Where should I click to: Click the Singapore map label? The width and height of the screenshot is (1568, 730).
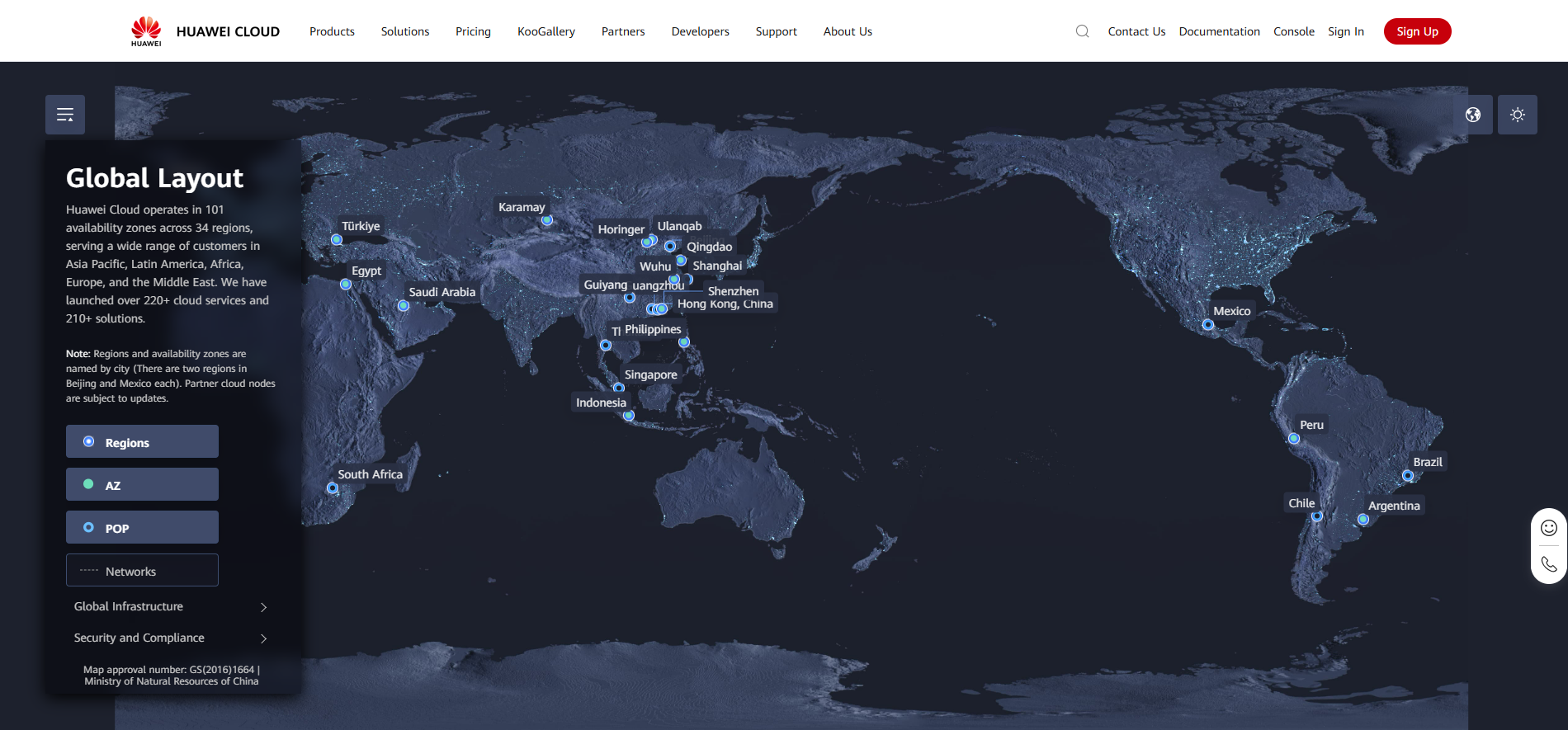click(651, 374)
